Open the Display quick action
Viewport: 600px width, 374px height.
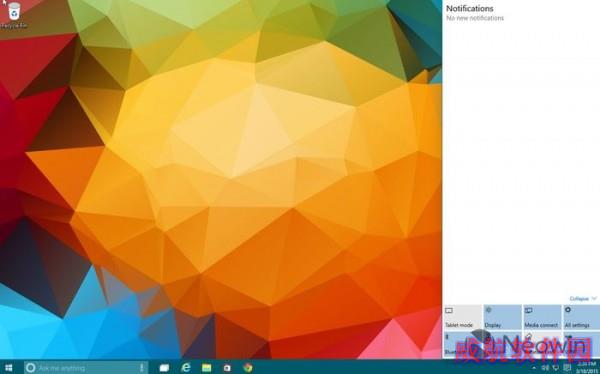502,317
